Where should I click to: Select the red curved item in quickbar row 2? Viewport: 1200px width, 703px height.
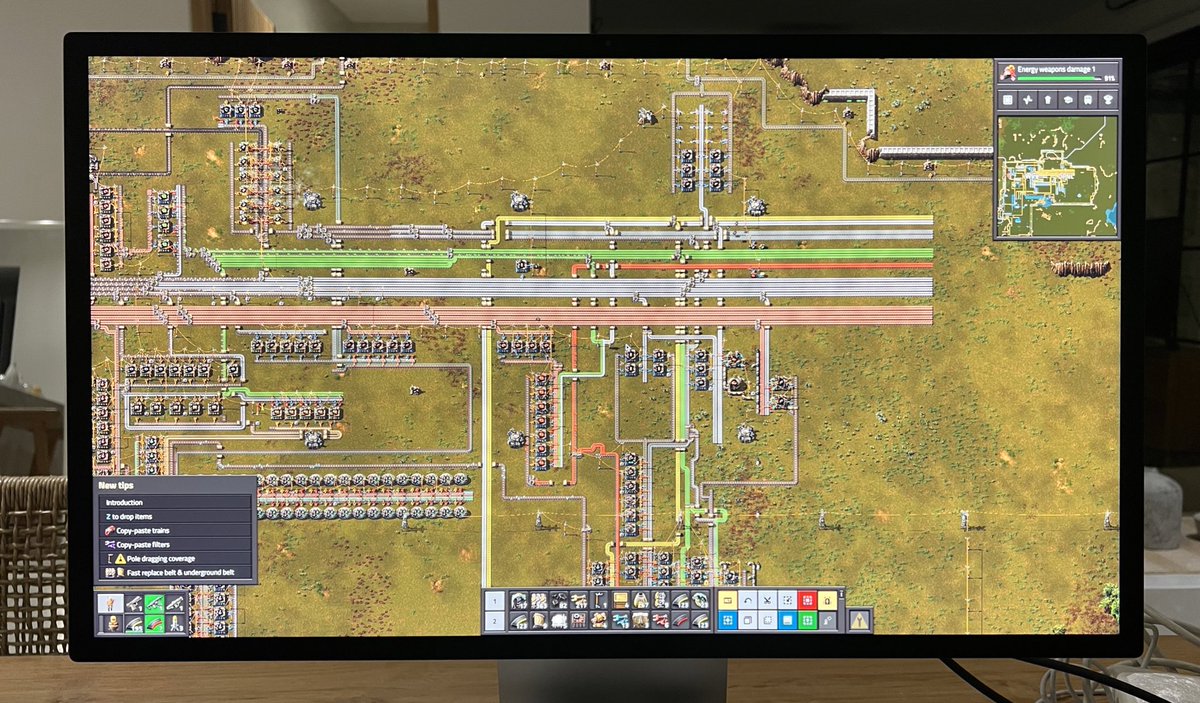point(681,621)
